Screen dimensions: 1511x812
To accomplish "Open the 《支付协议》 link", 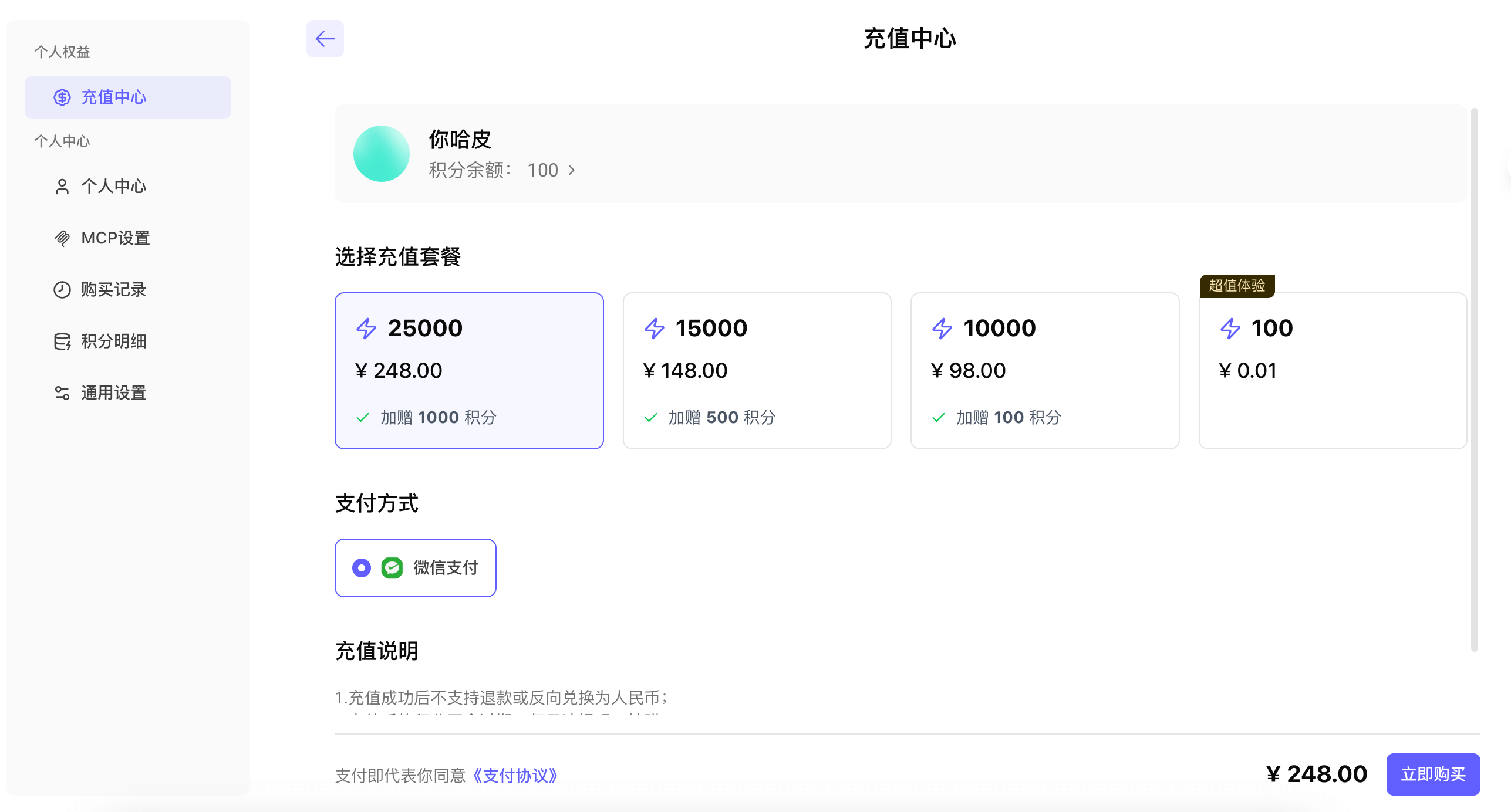I will (514, 776).
